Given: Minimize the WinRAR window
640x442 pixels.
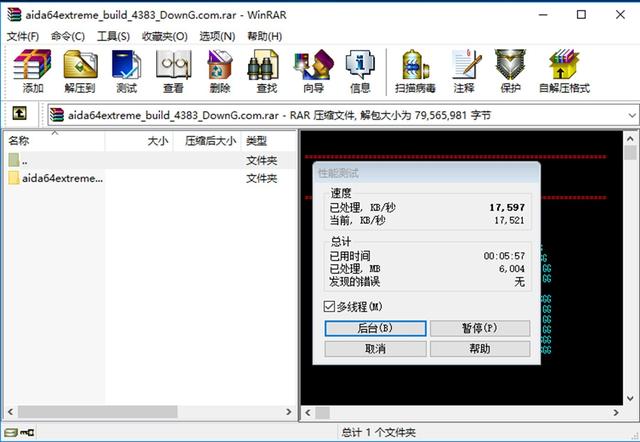Looking at the screenshot, I should tap(543, 15).
